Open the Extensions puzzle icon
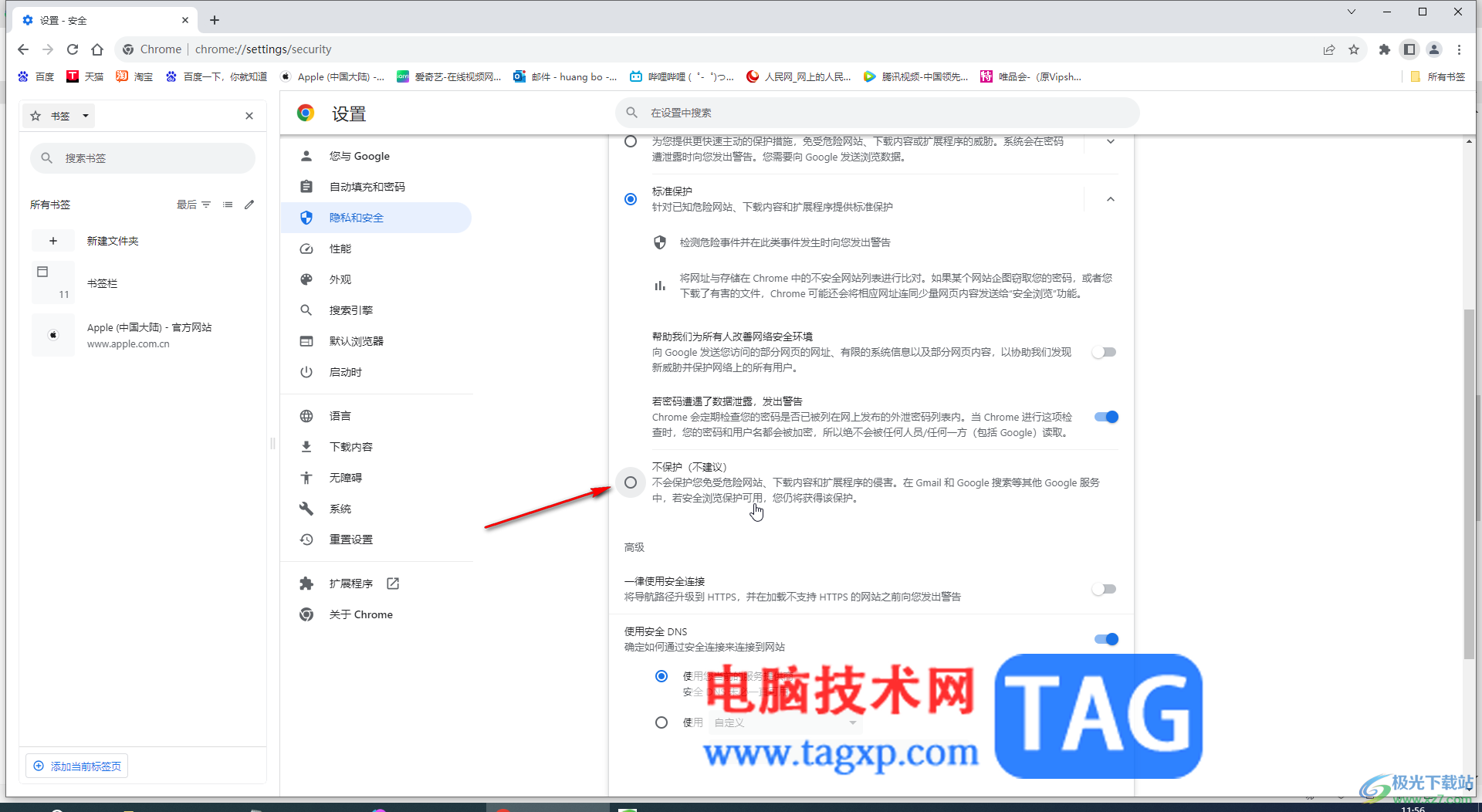1482x812 pixels. pos(1385,49)
